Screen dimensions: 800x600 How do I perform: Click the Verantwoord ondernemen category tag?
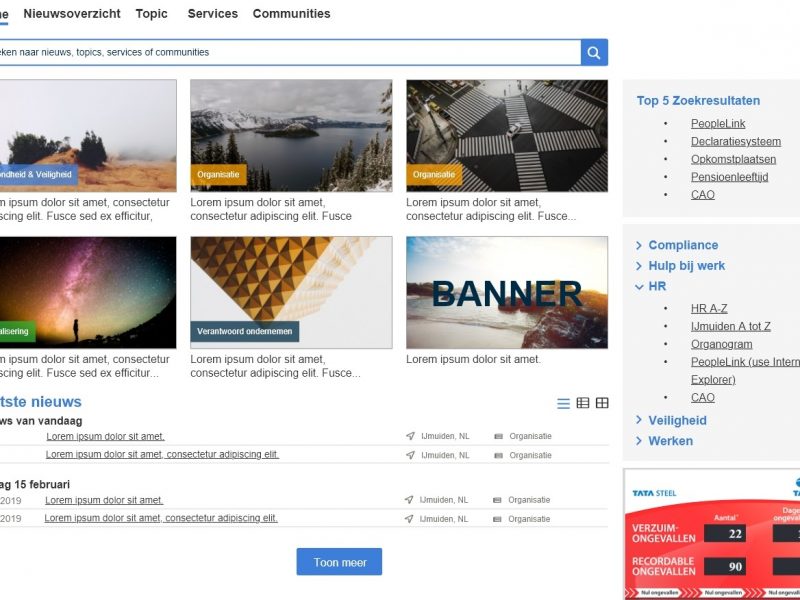tap(245, 331)
